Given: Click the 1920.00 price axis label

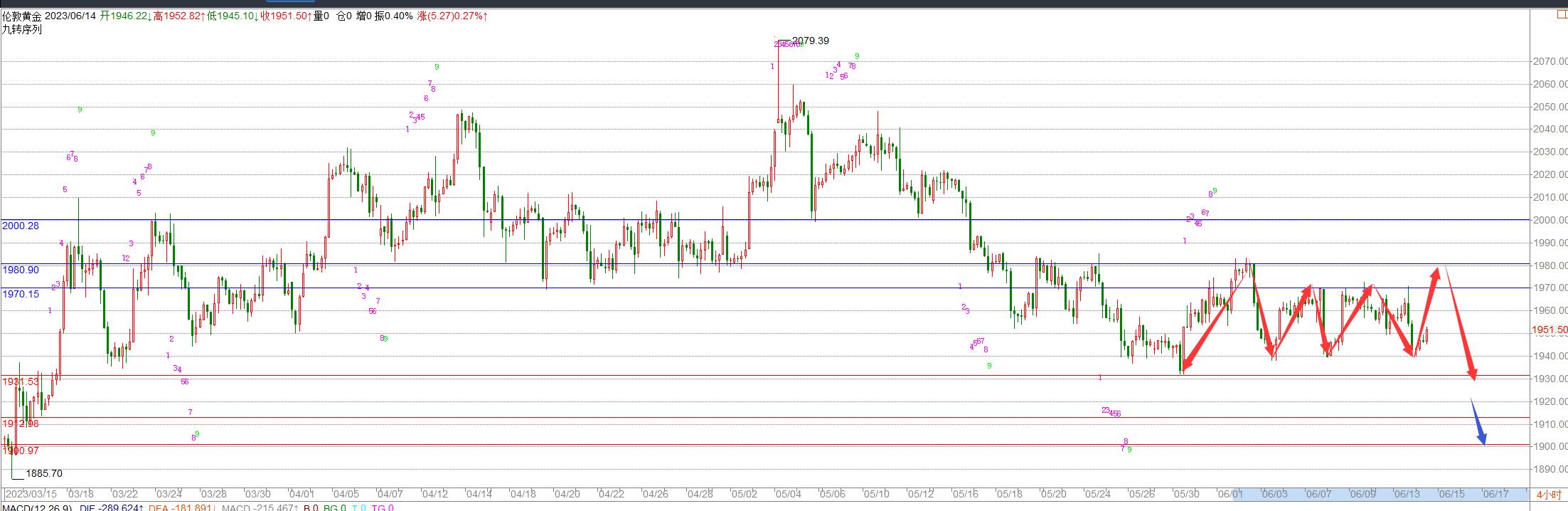Looking at the screenshot, I should coord(1550,401).
